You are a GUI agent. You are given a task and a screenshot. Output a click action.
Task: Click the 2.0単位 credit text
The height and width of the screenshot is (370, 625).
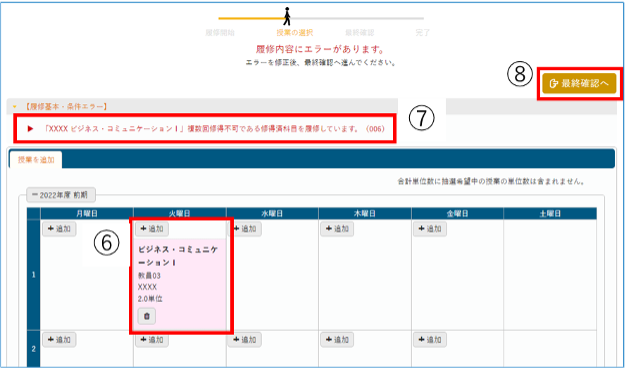click(x=150, y=299)
